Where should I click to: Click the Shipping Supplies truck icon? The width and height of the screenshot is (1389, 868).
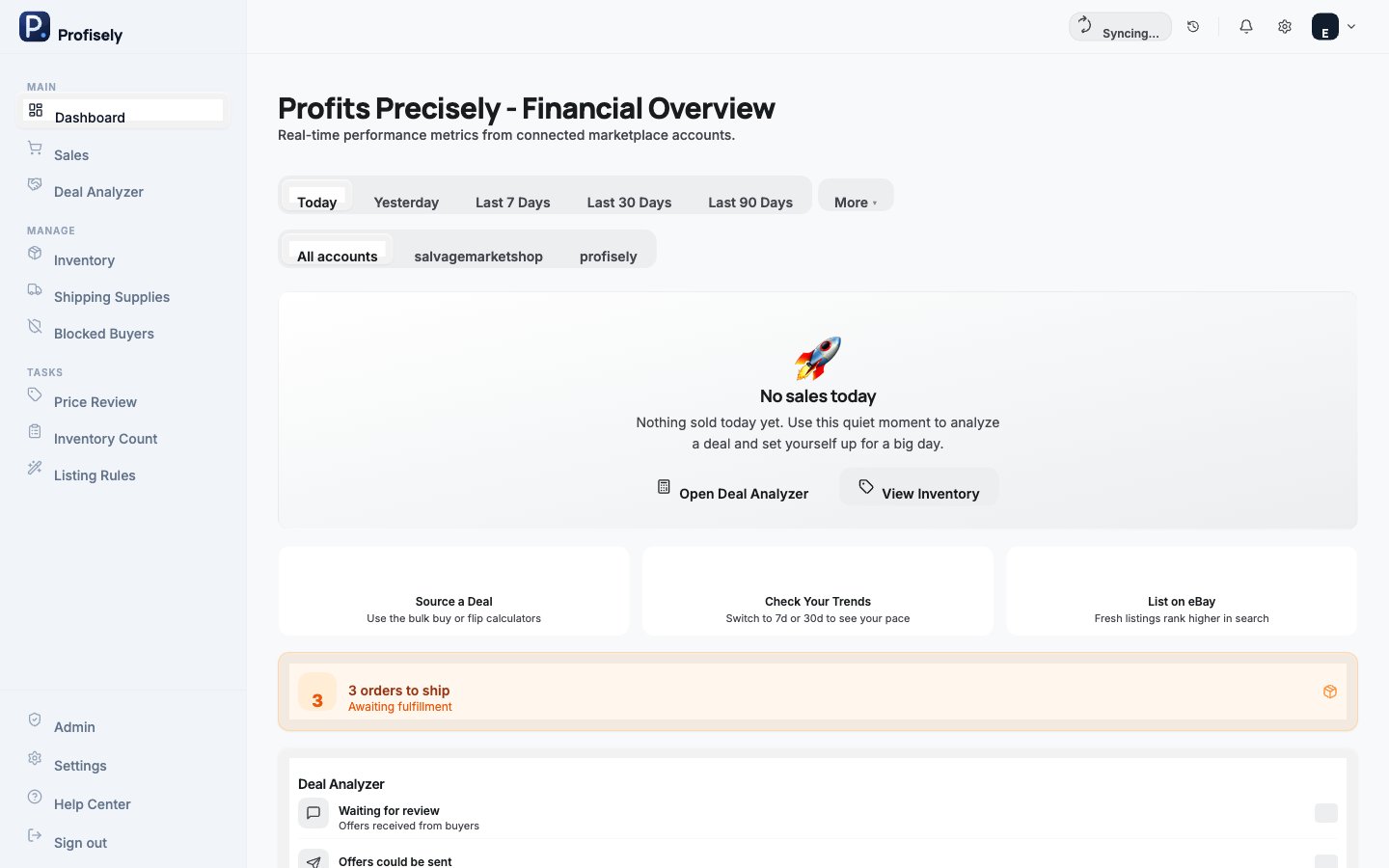(x=35, y=289)
